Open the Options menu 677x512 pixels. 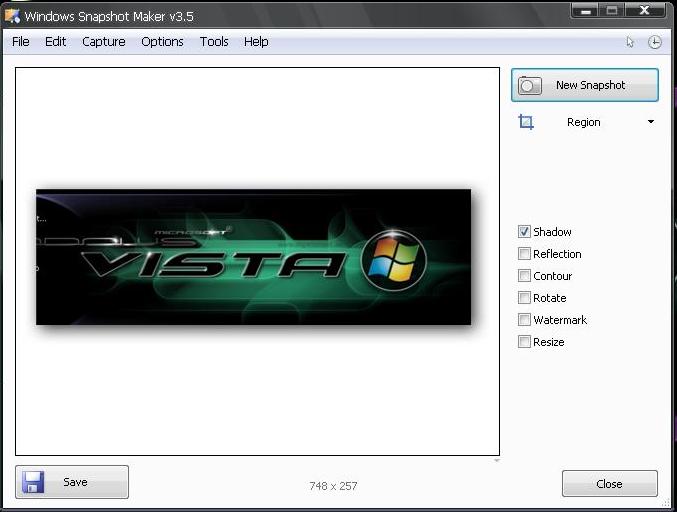click(x=162, y=41)
